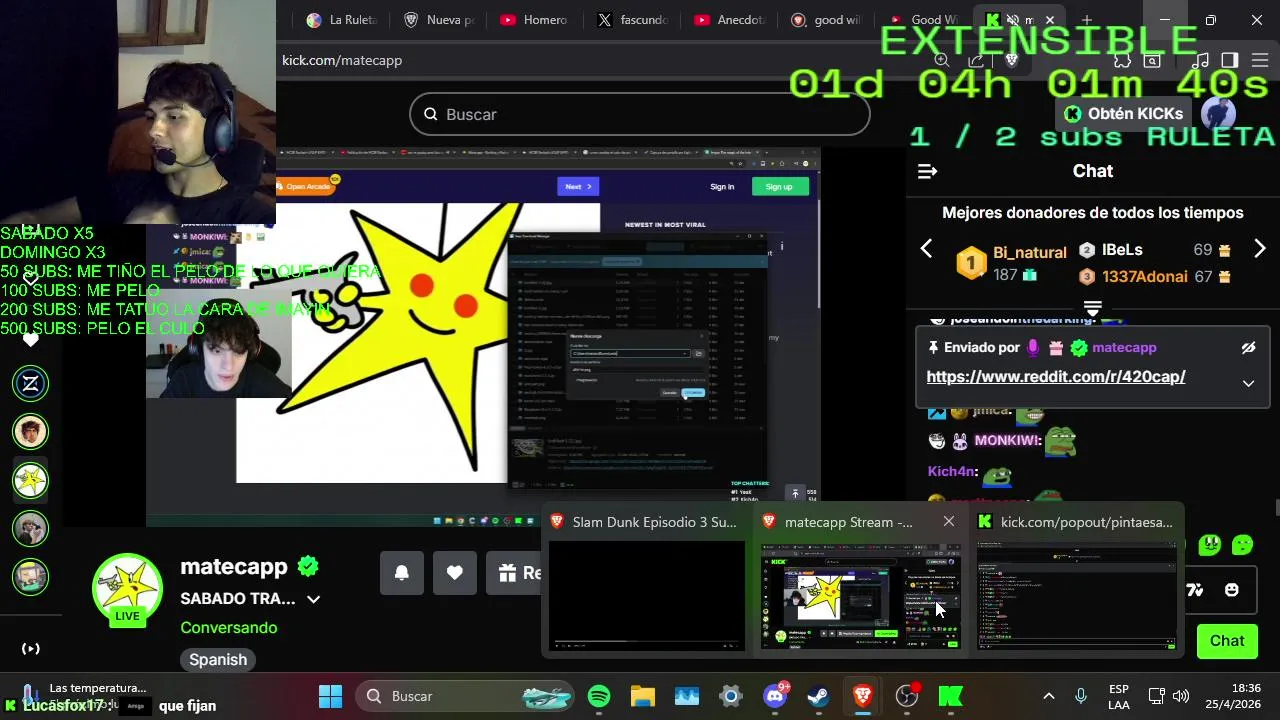
Task: Expand the stream title 'SABADO TRA...' chevron
Action: tap(313, 599)
